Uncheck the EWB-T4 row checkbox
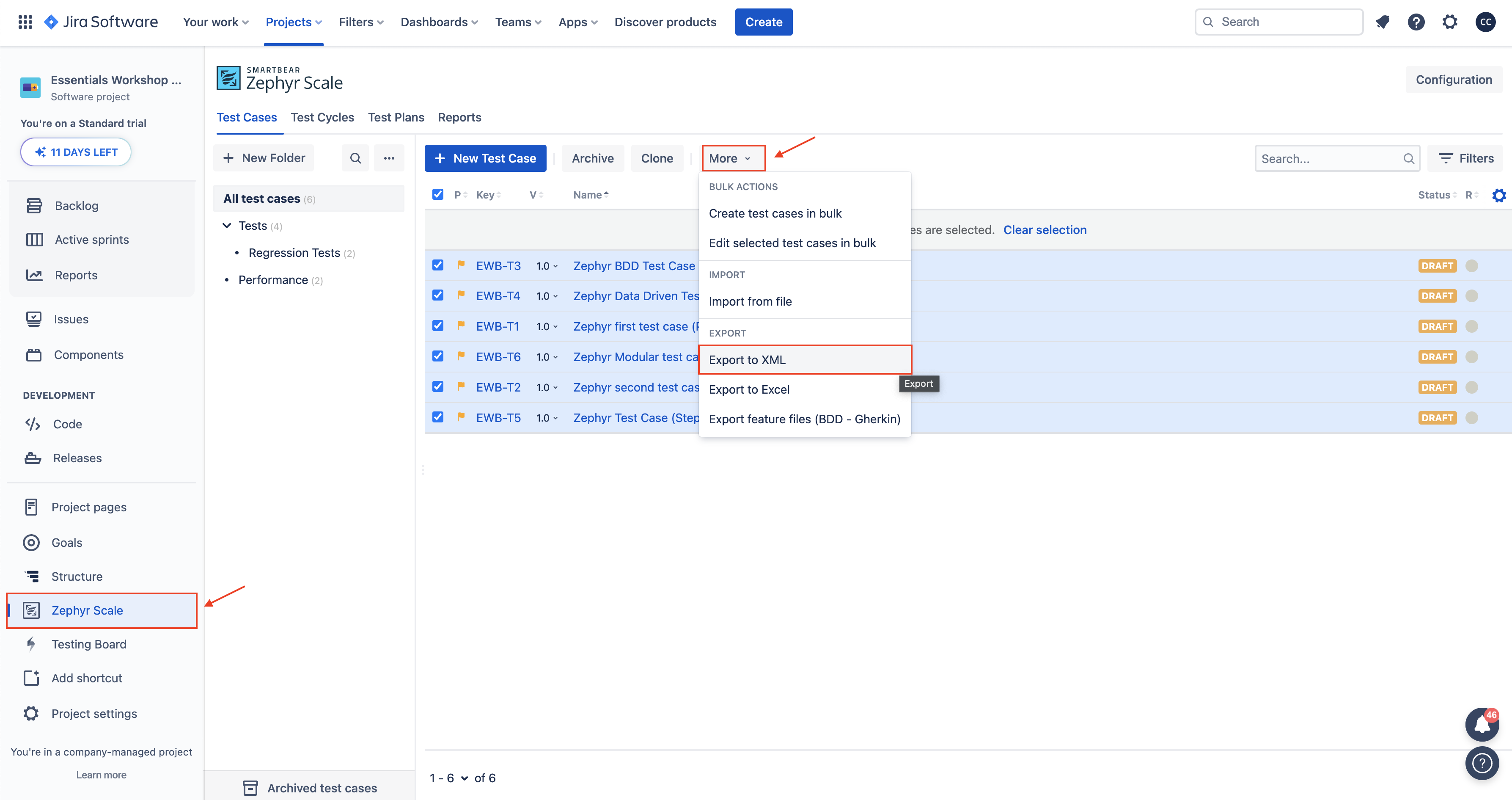 pos(438,295)
